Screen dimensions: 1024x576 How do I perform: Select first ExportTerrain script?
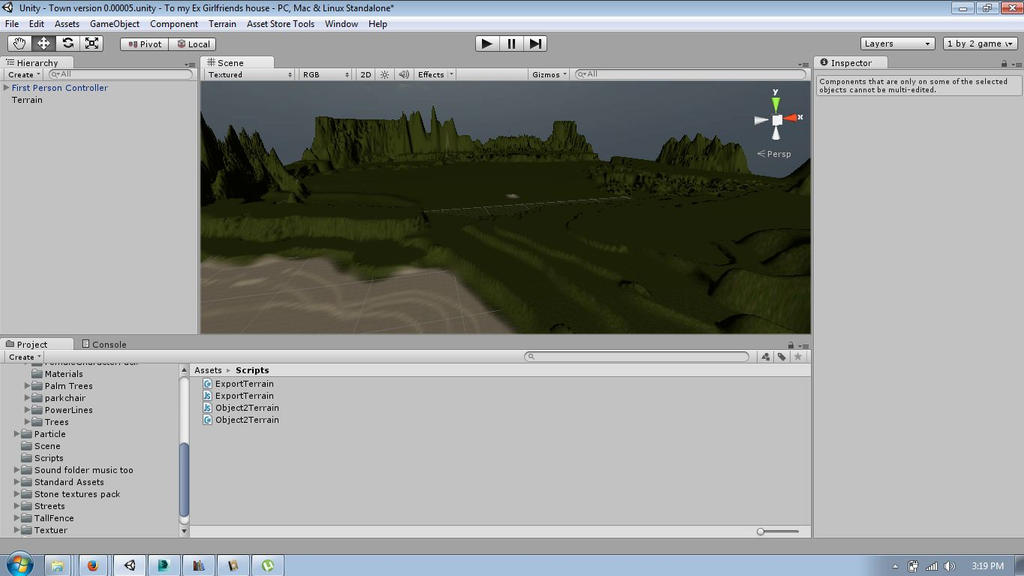click(x=239, y=384)
